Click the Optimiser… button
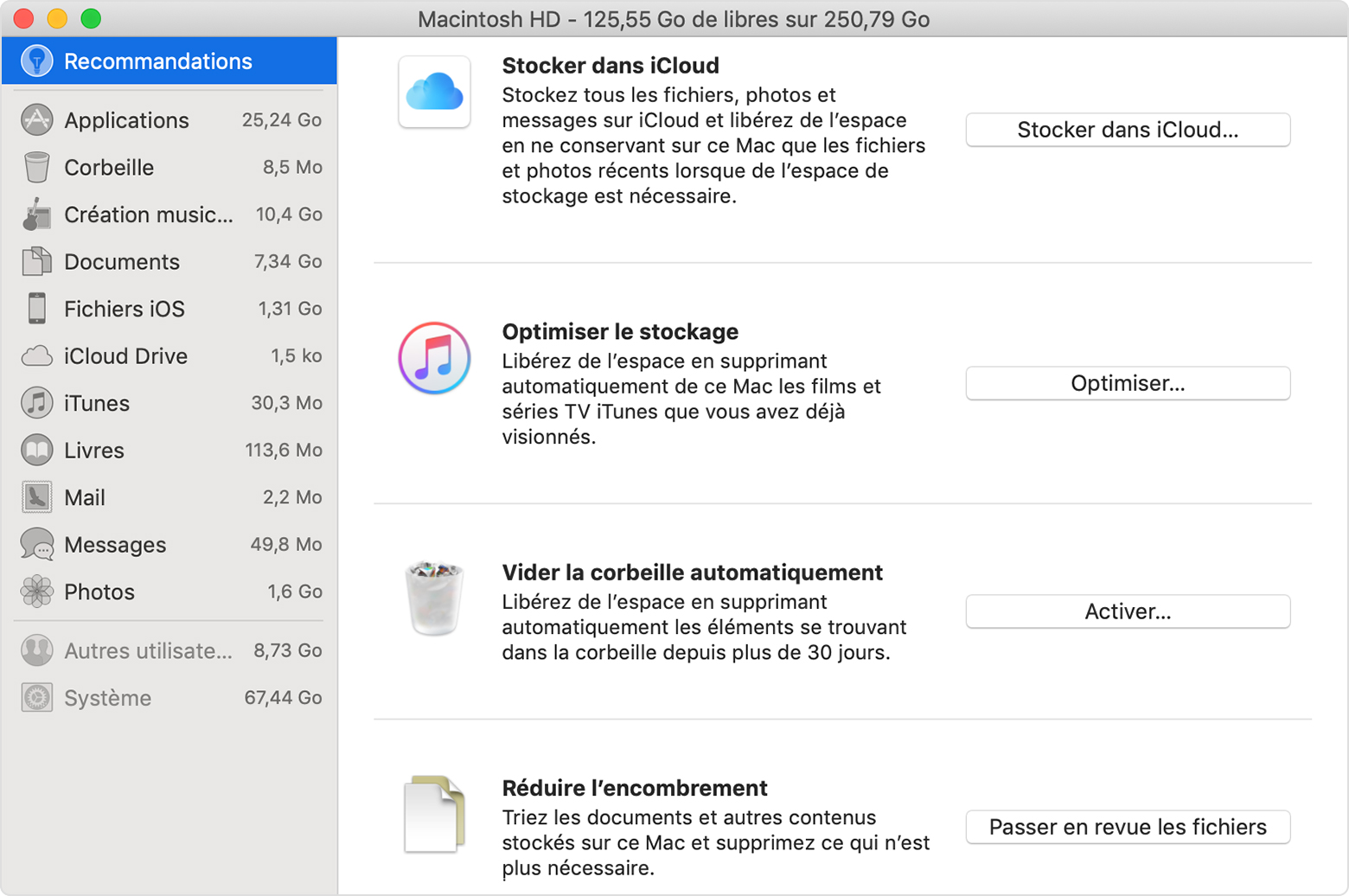 [x=1128, y=383]
